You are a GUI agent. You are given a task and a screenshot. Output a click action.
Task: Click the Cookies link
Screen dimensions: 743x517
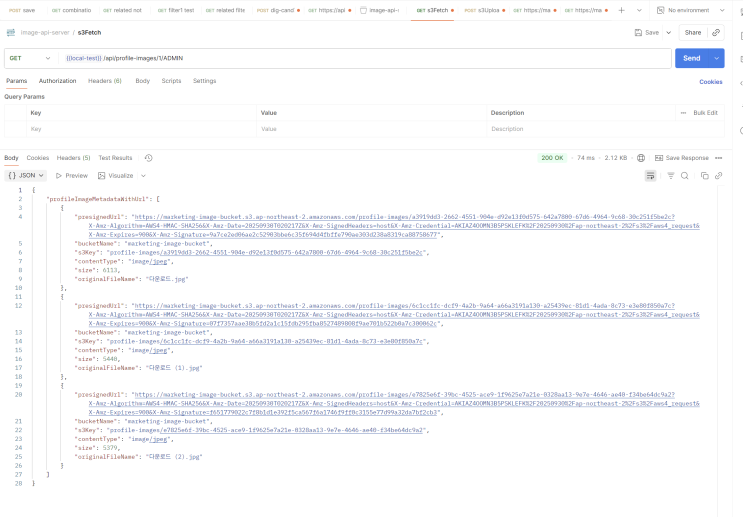pos(711,82)
